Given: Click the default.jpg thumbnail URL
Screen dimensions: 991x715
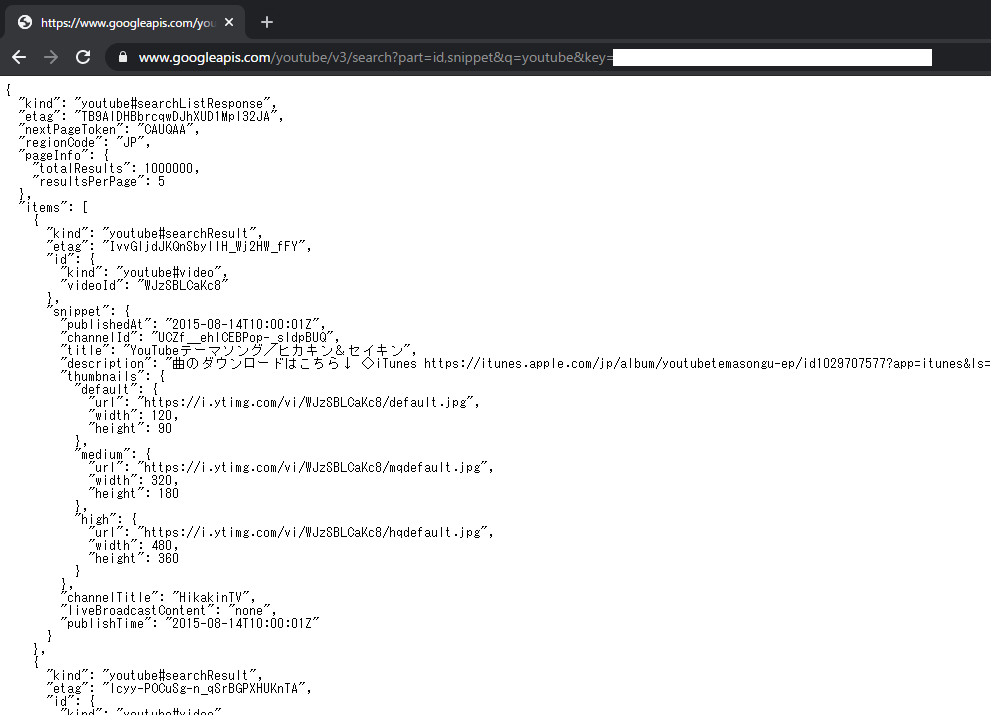Looking at the screenshot, I should click(x=305, y=403).
